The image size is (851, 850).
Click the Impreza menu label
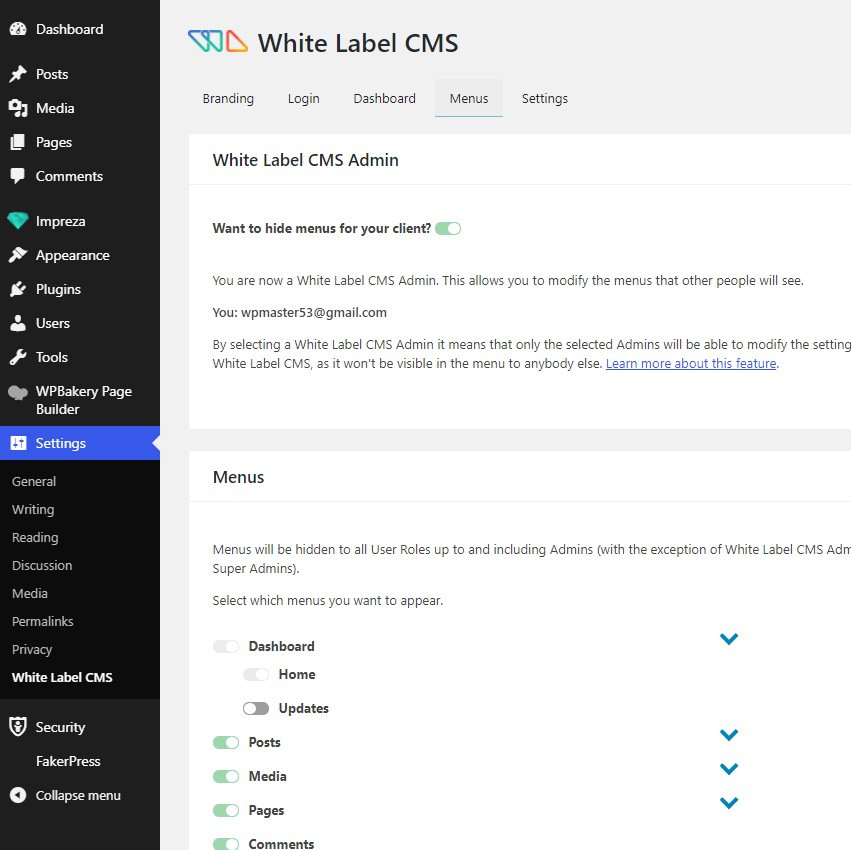point(60,221)
